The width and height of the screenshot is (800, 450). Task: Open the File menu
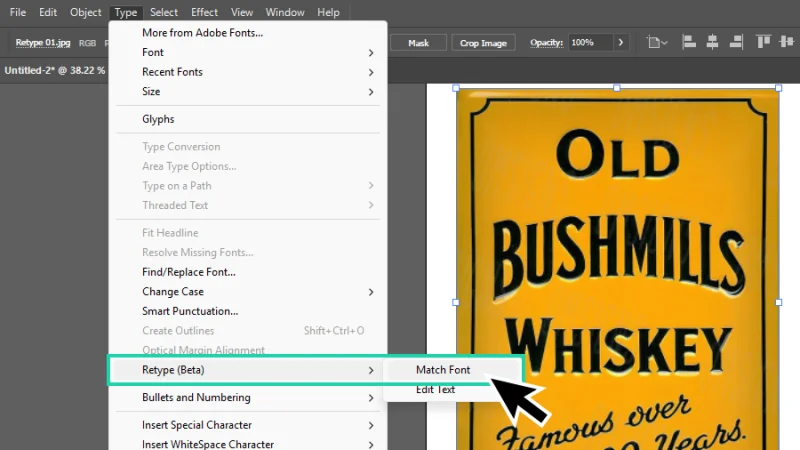pyautogui.click(x=18, y=12)
